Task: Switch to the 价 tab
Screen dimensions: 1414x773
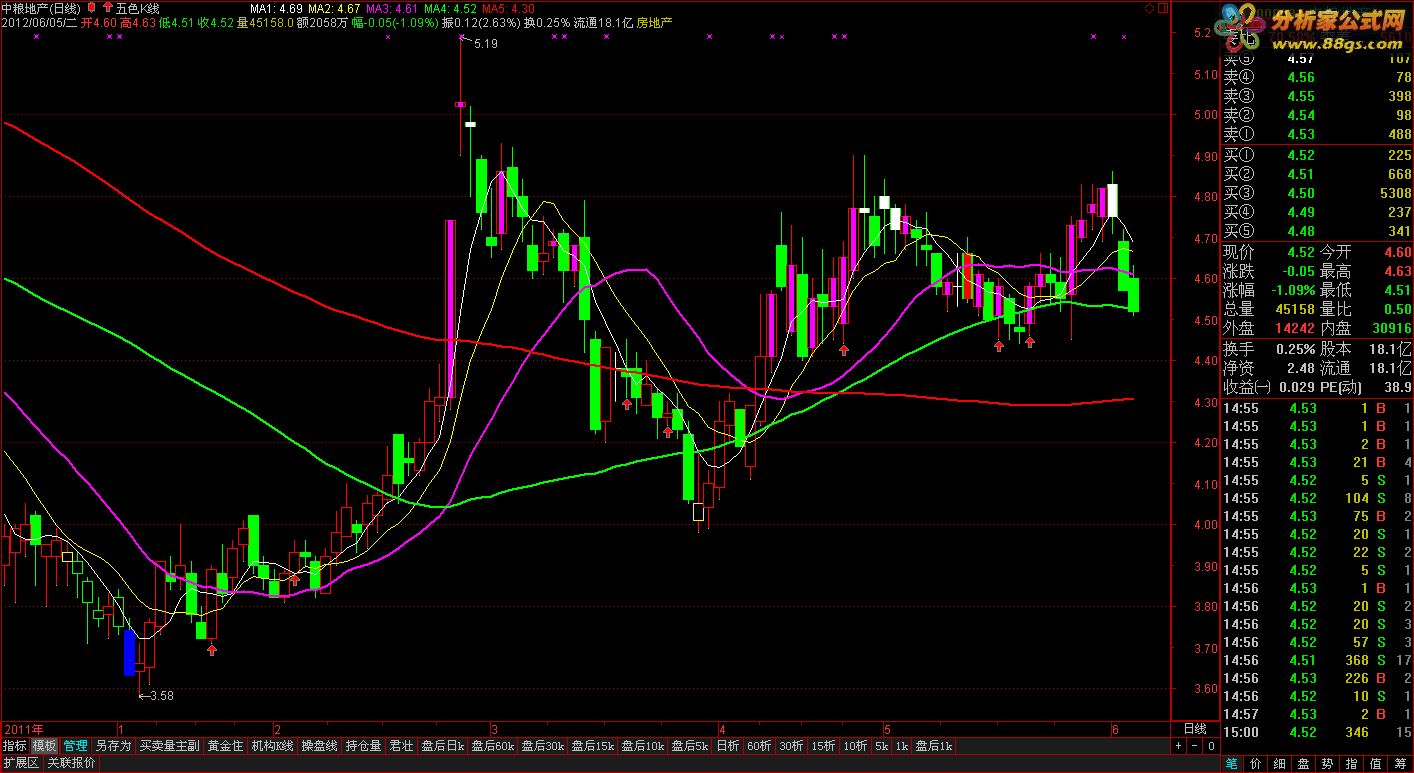Action: 1256,764
